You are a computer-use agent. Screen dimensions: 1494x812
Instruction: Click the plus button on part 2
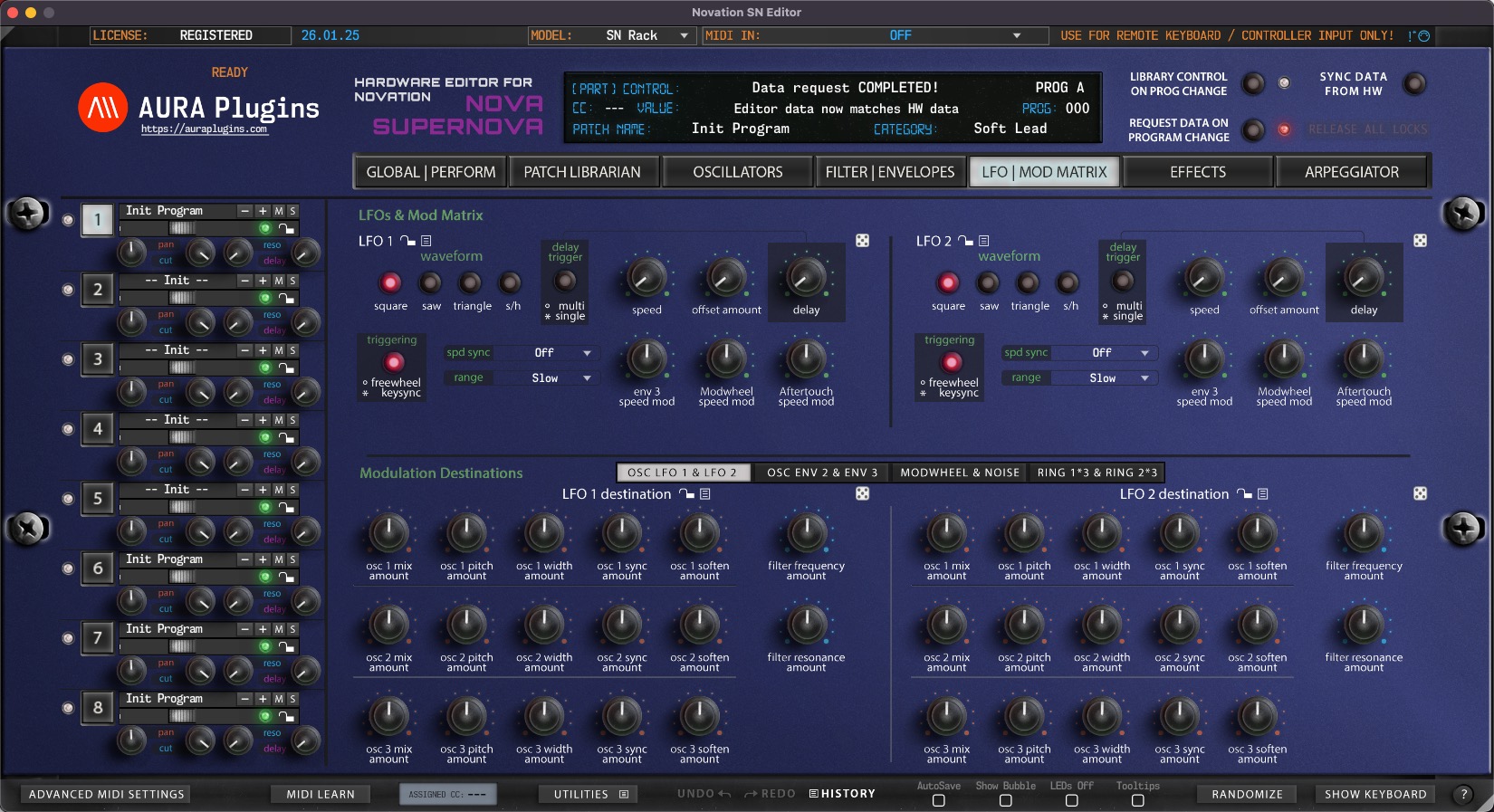tap(263, 281)
